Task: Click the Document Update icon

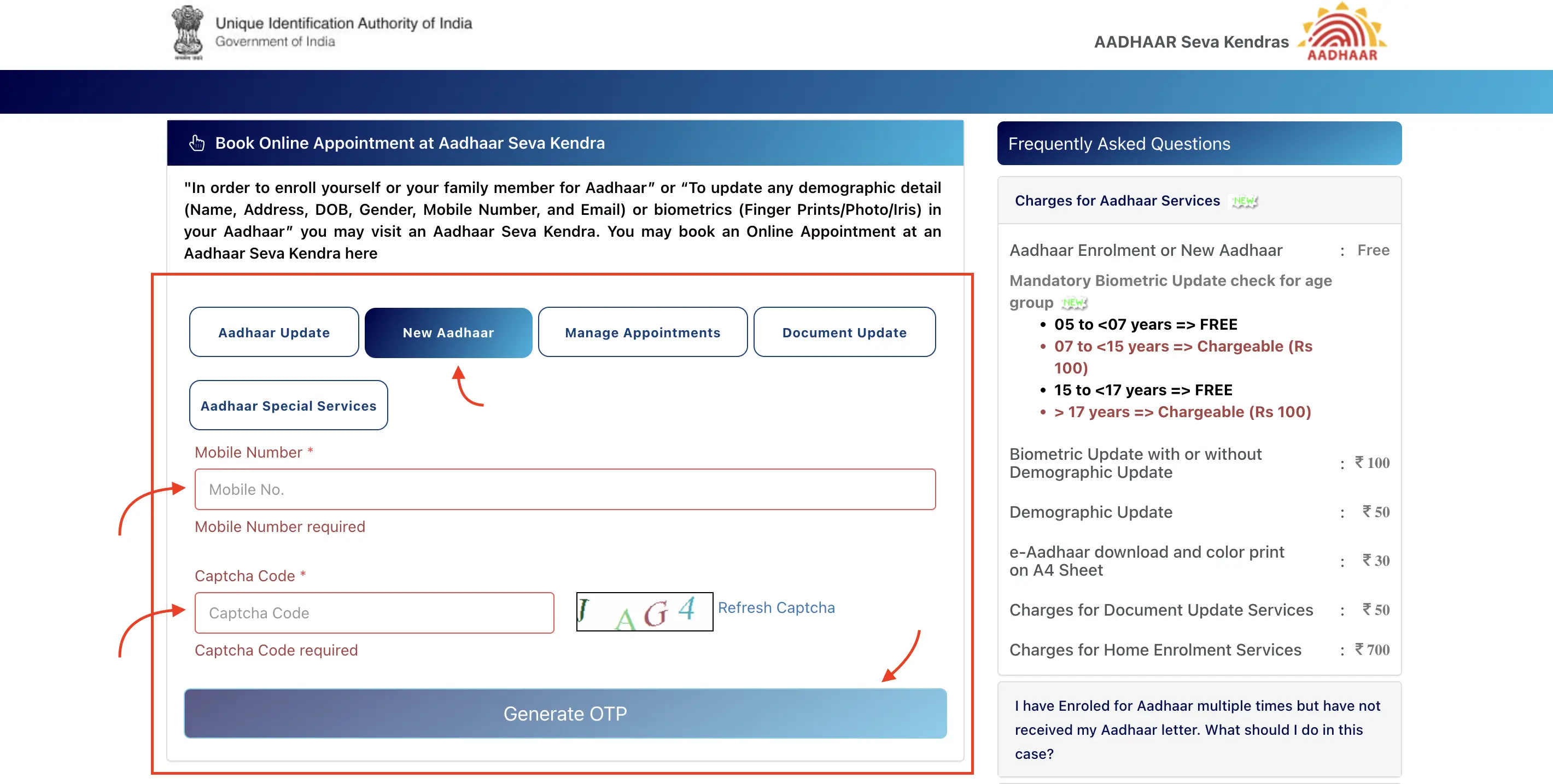Action: click(x=845, y=332)
